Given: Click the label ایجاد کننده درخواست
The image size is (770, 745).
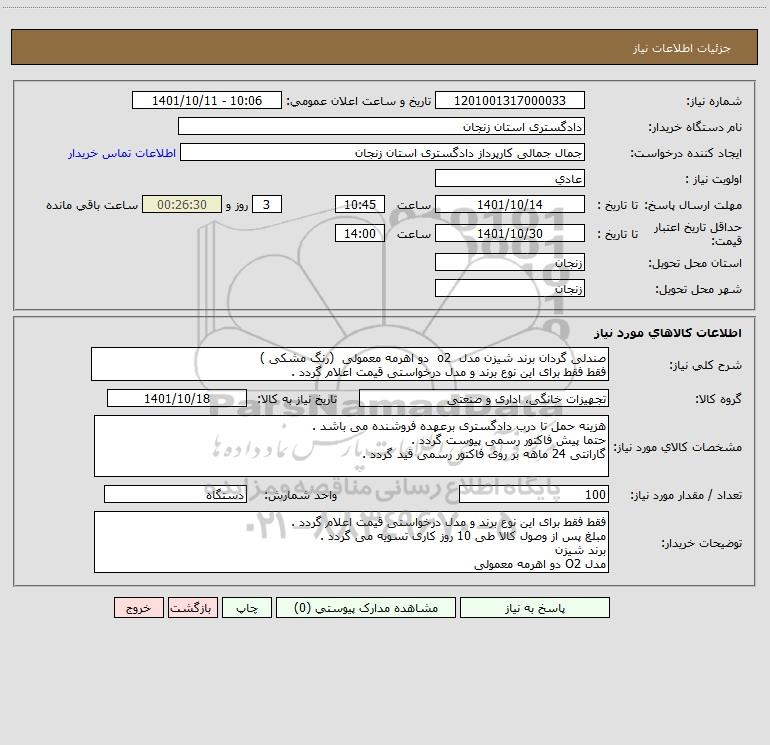Looking at the screenshot, I should [686, 153].
